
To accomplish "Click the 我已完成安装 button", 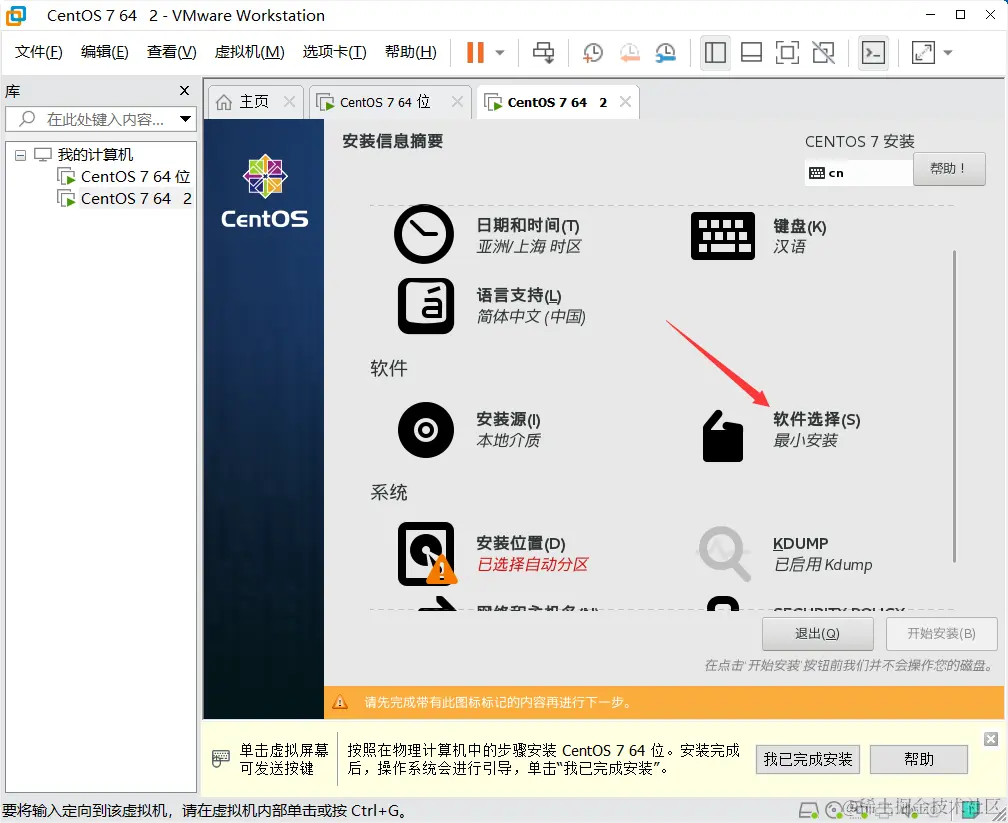I will click(807, 759).
